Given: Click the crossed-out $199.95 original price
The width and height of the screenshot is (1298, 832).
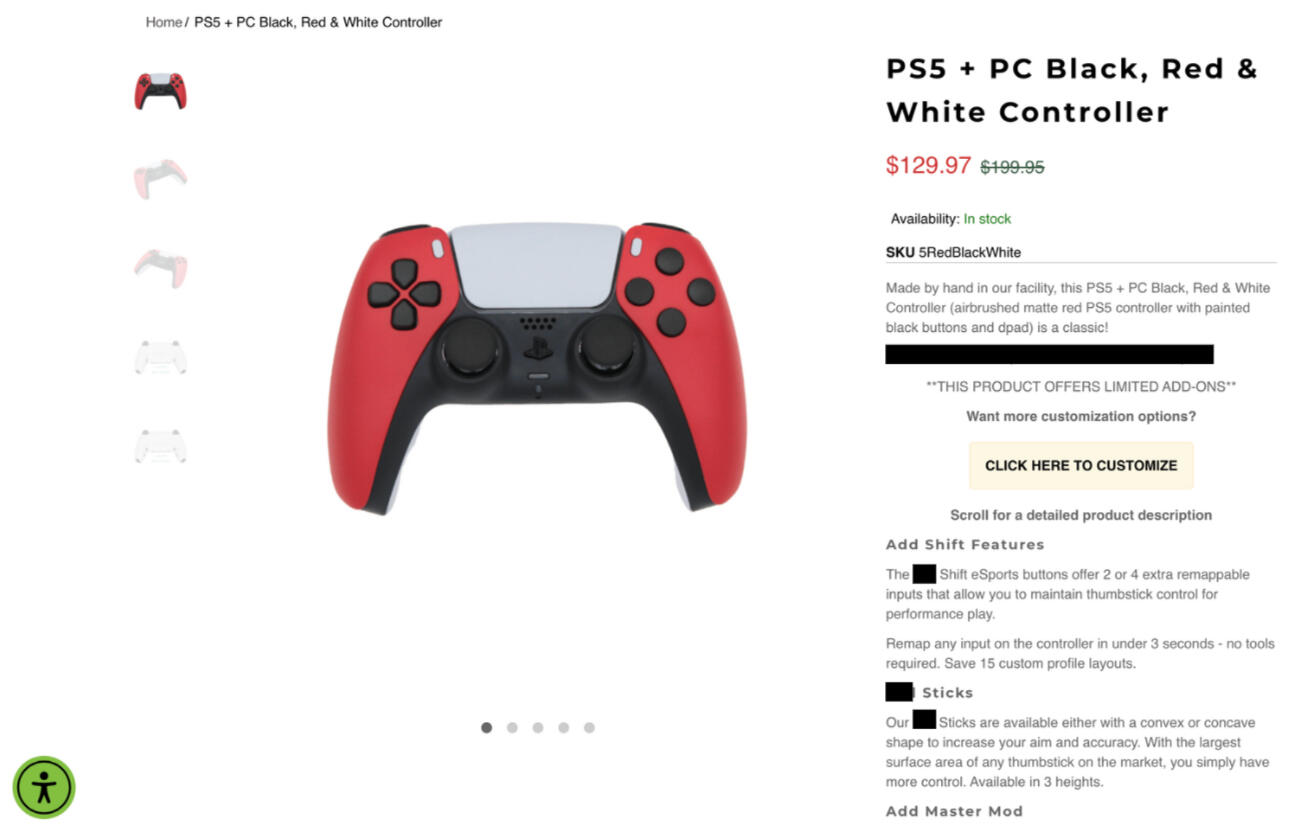Looking at the screenshot, I should (1012, 168).
